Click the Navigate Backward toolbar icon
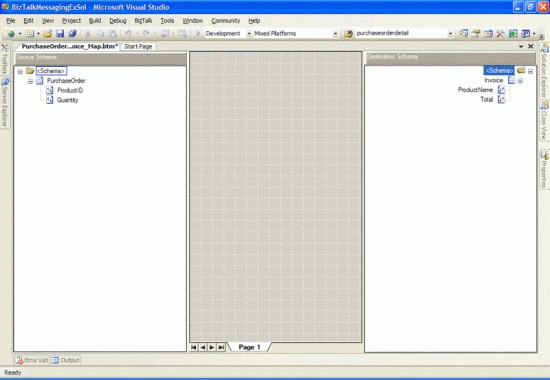This screenshot has height=380, width=550. pyautogui.click(x=165, y=33)
